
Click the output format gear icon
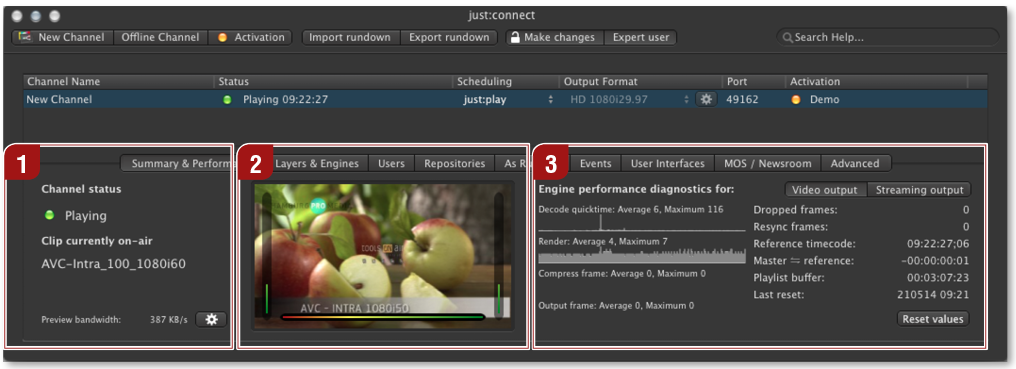[x=706, y=100]
